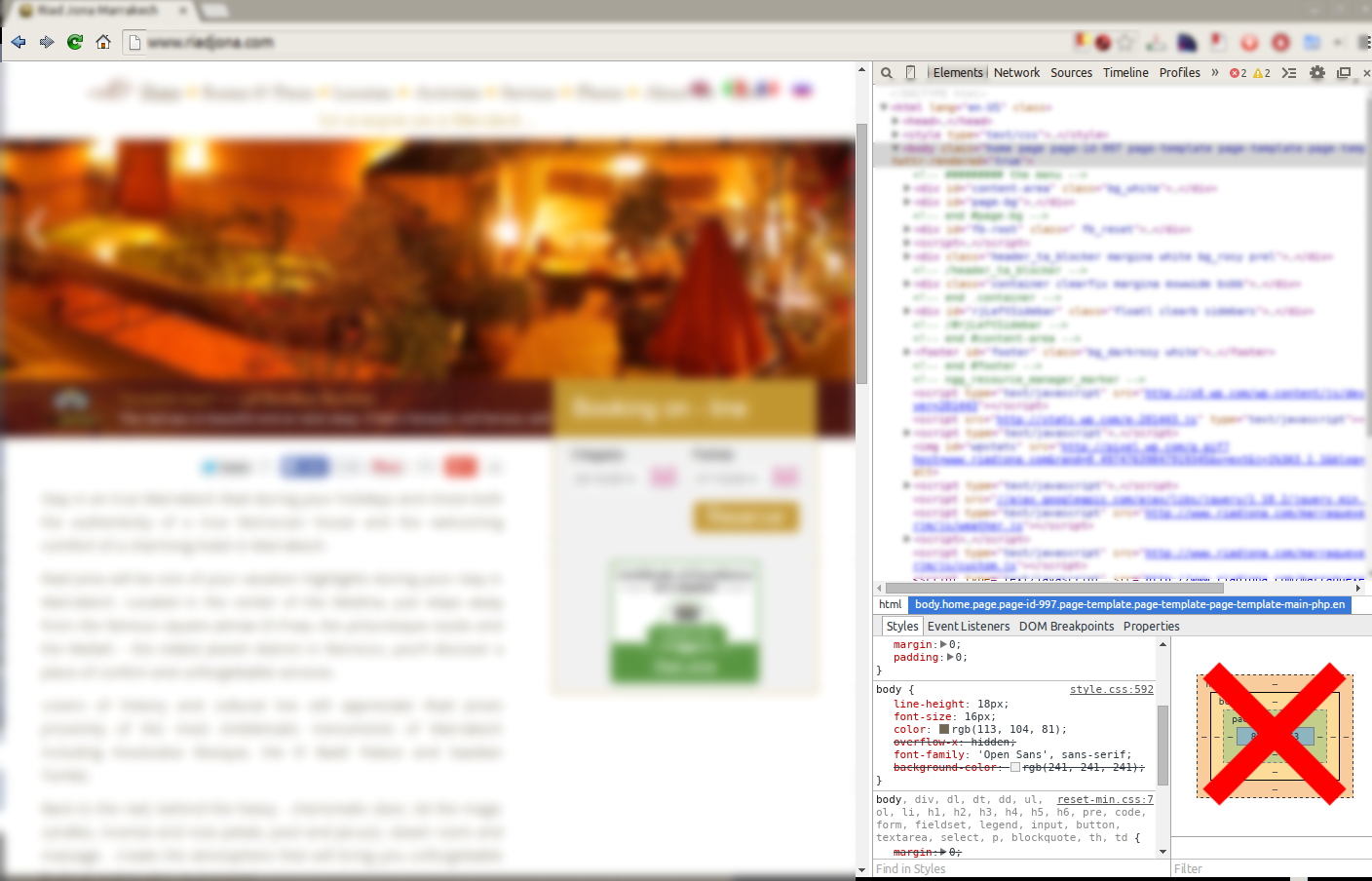This screenshot has height=881, width=1372.
Task: Open the style.css:592 source link
Action: pos(1111,689)
